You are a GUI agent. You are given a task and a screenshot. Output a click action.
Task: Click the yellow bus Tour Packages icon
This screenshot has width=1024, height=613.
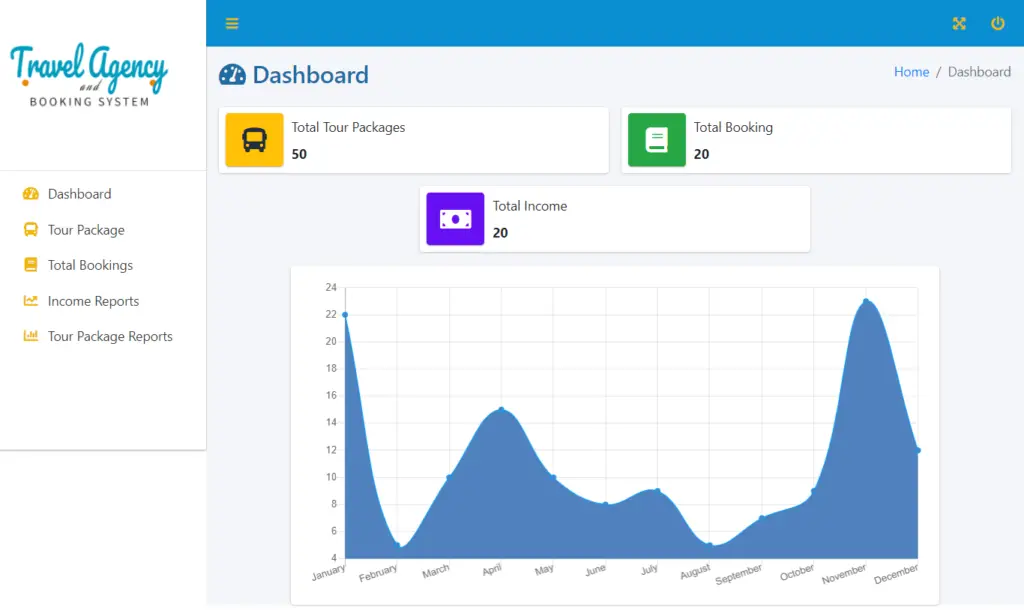[255, 140]
